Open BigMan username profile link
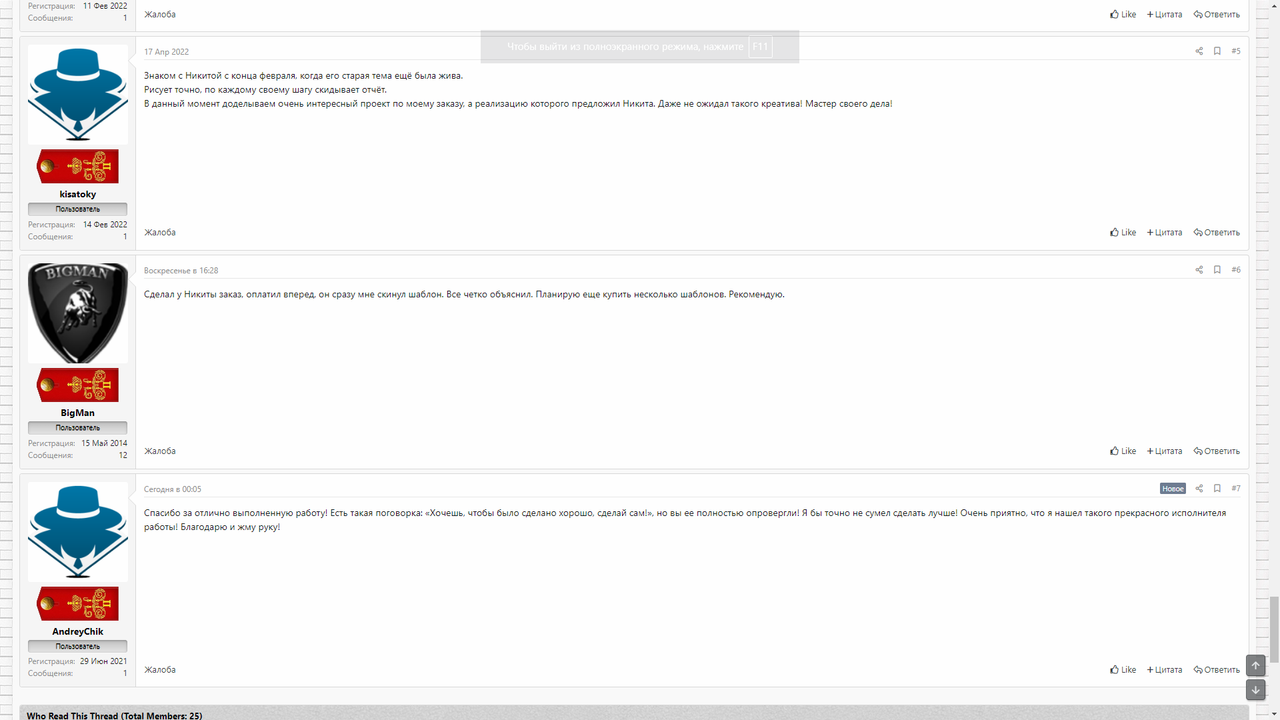1280x720 pixels. (x=78, y=413)
